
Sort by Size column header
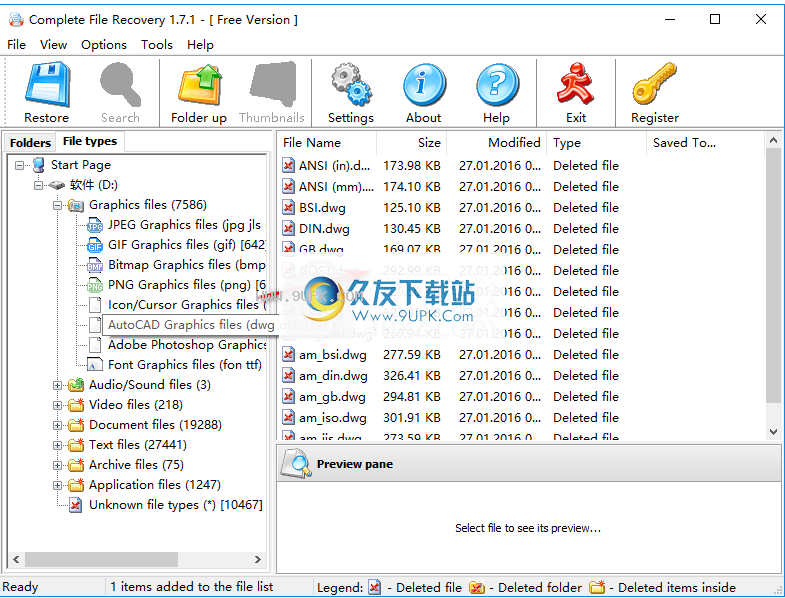412,143
